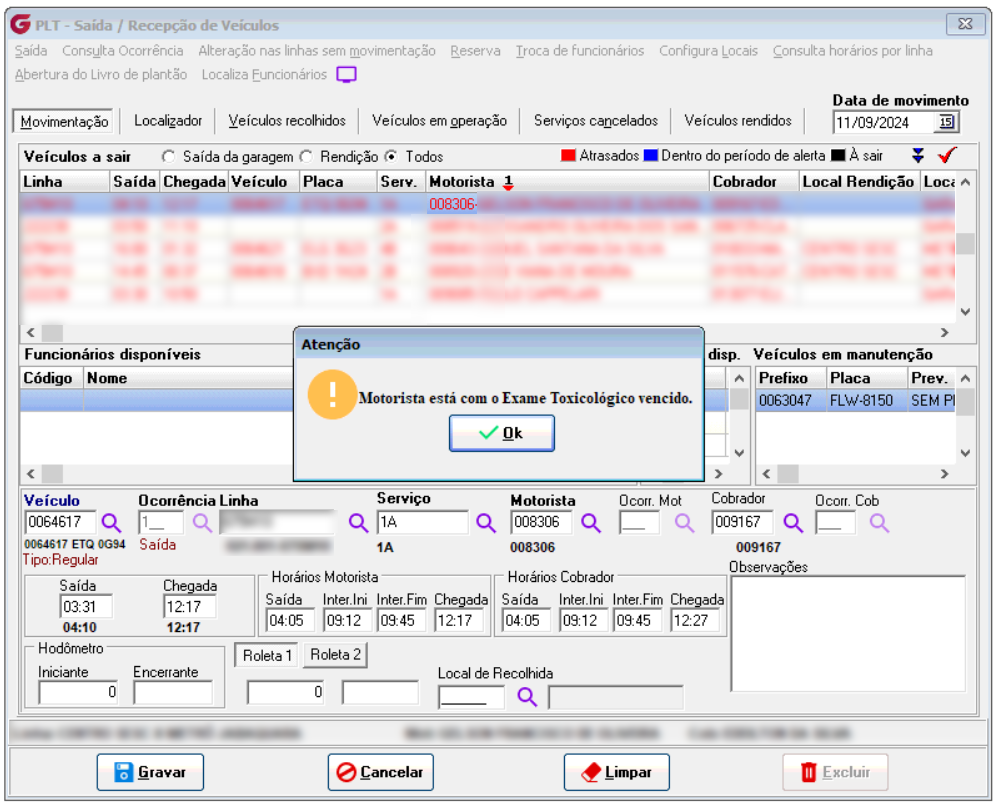Search Ocorr. Mot with magnifier icon
Screen dimensions: 997x805
pyautogui.click(x=684, y=523)
